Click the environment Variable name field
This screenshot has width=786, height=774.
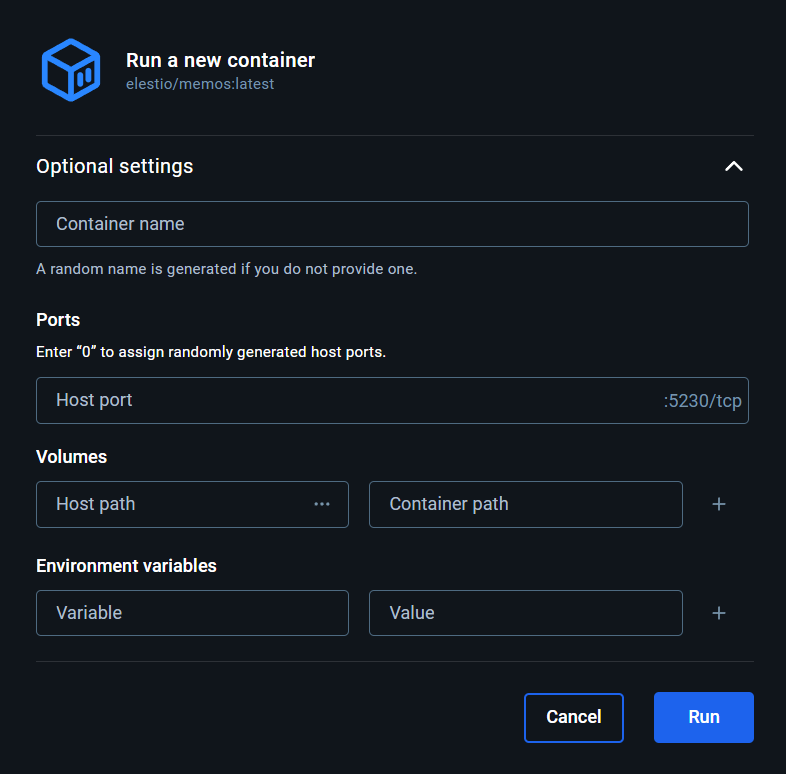[192, 613]
